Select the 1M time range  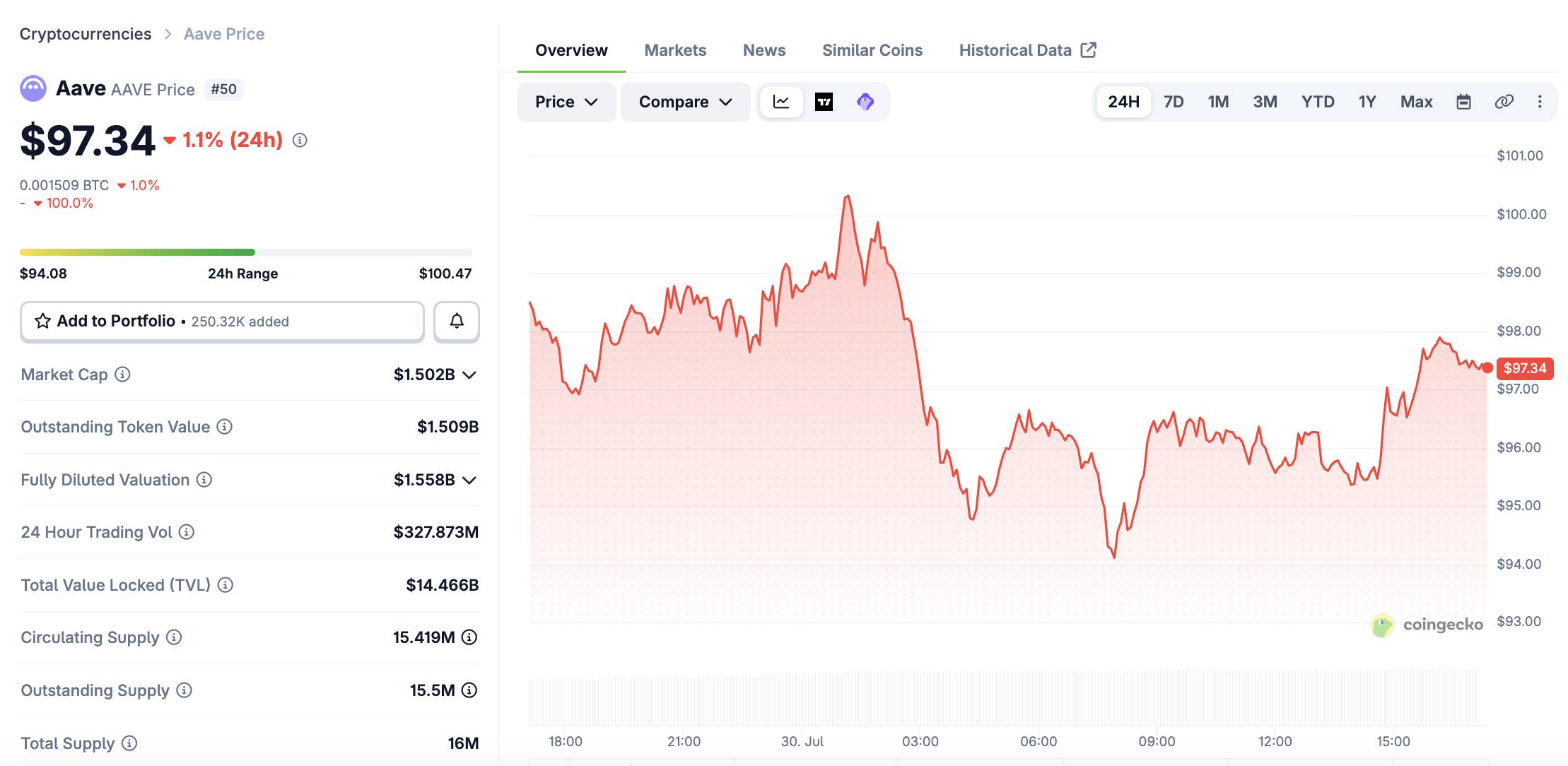point(1218,102)
